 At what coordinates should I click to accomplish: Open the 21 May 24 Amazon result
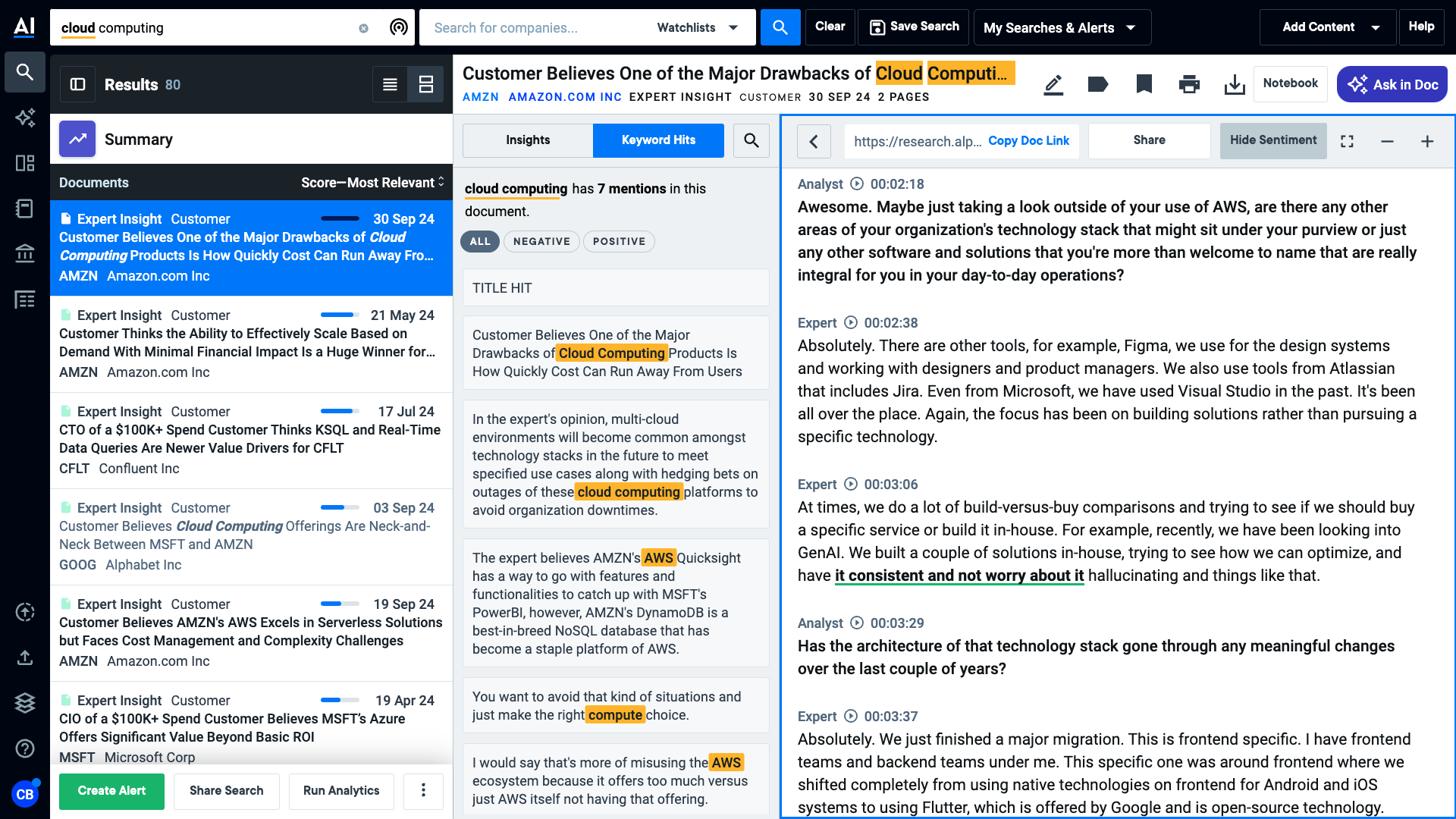[251, 344]
